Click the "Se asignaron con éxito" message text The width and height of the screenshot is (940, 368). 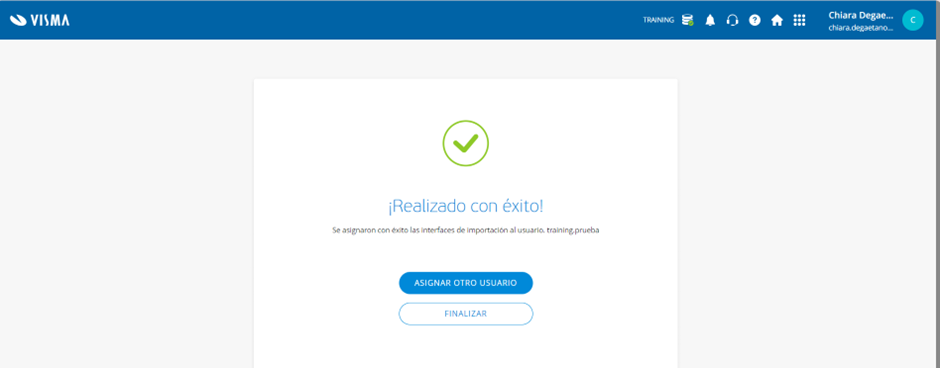[x=466, y=230]
